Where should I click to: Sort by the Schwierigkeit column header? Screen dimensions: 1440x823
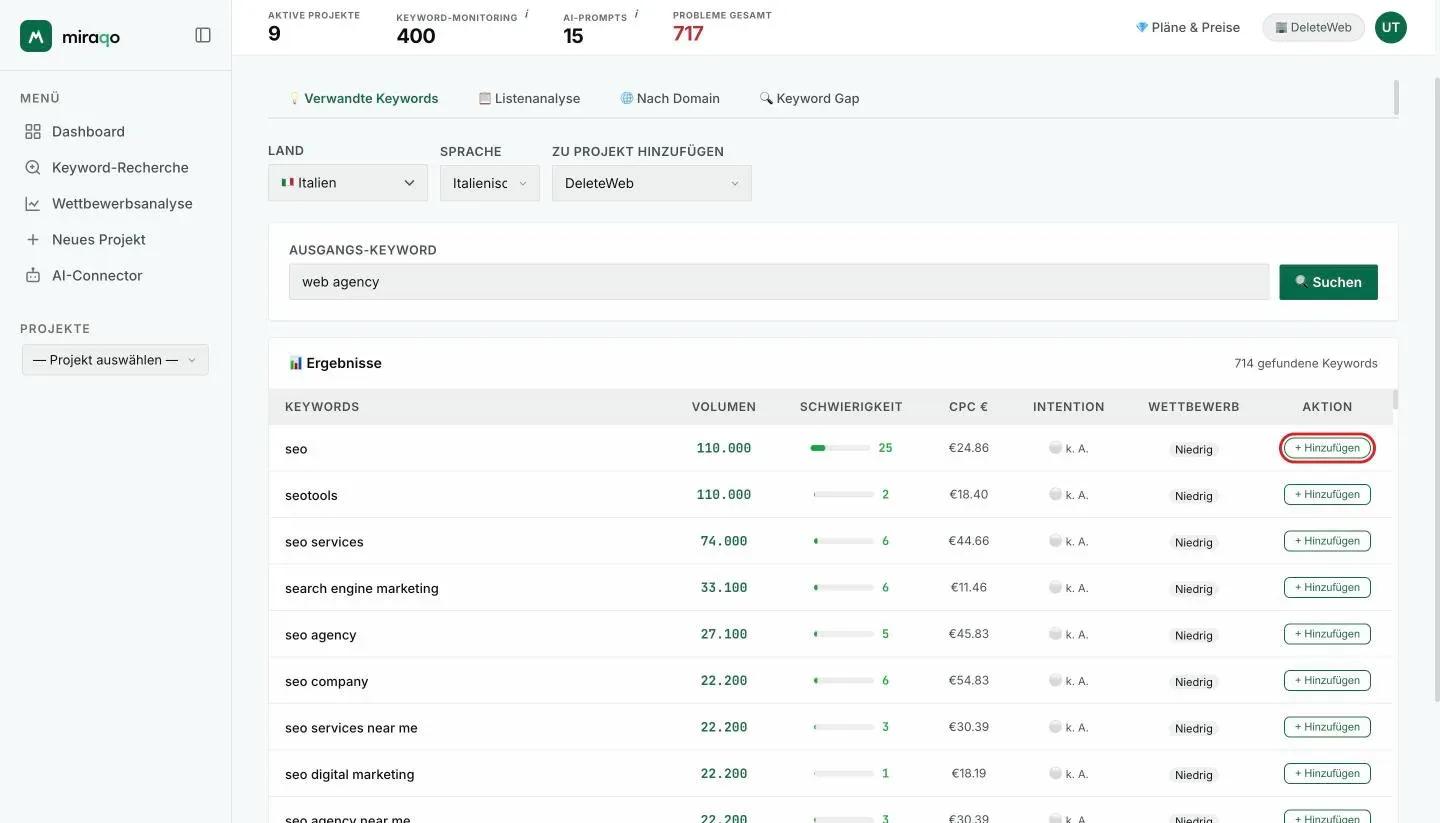click(x=851, y=407)
